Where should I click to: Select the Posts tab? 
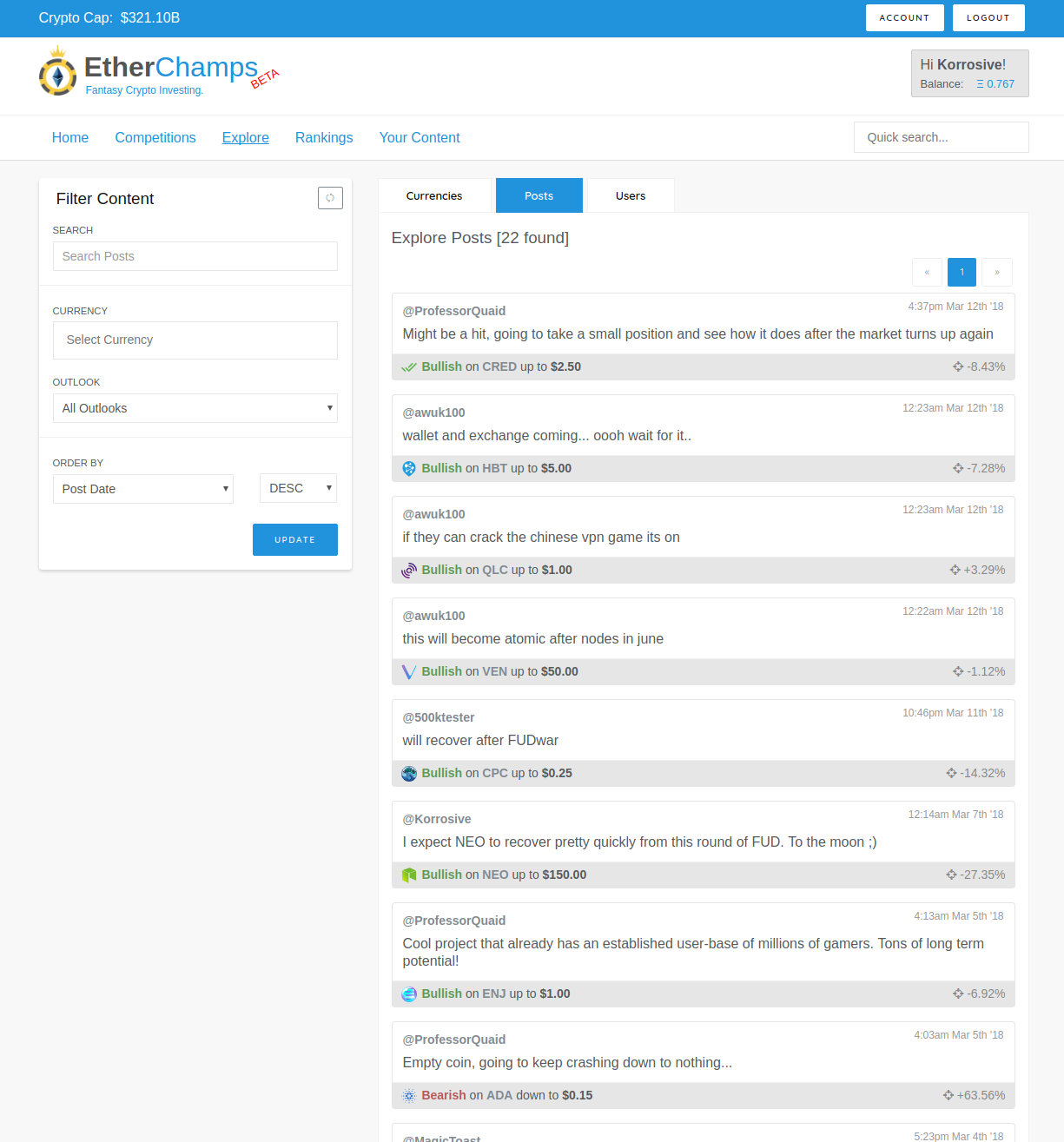coord(539,195)
